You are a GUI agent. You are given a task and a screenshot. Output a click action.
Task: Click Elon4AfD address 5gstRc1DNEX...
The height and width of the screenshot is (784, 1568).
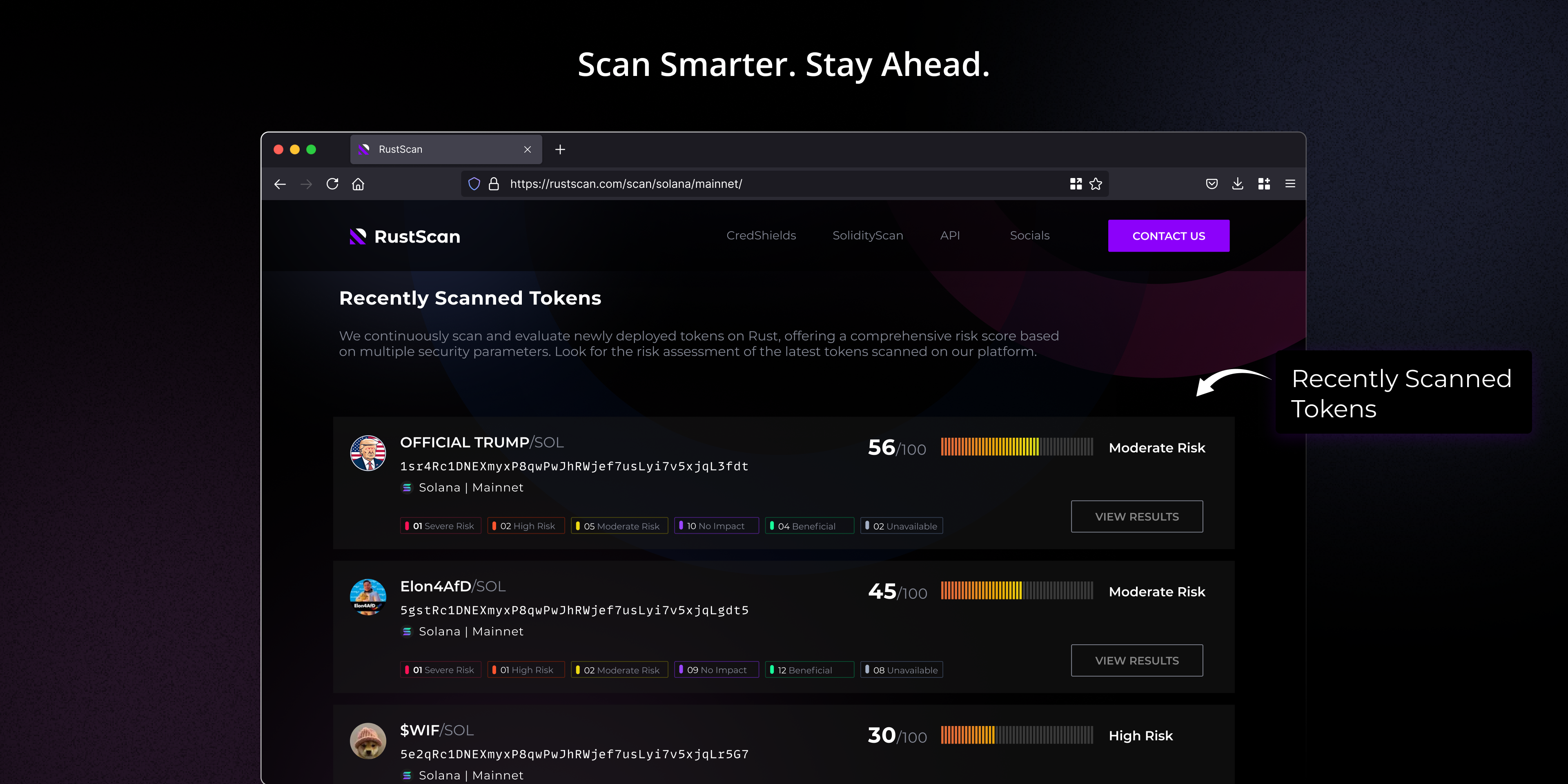(x=574, y=610)
